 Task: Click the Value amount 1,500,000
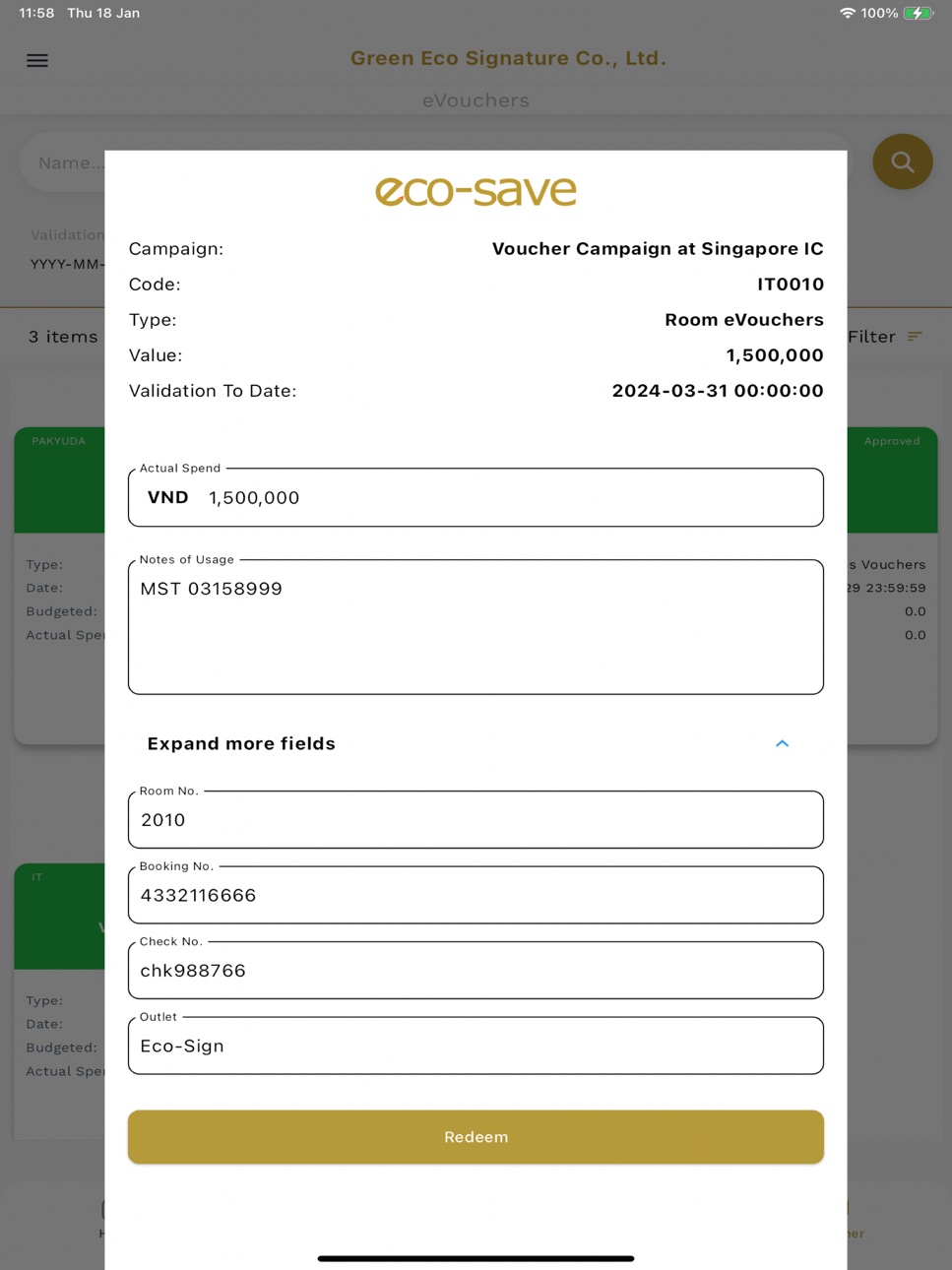pos(775,355)
